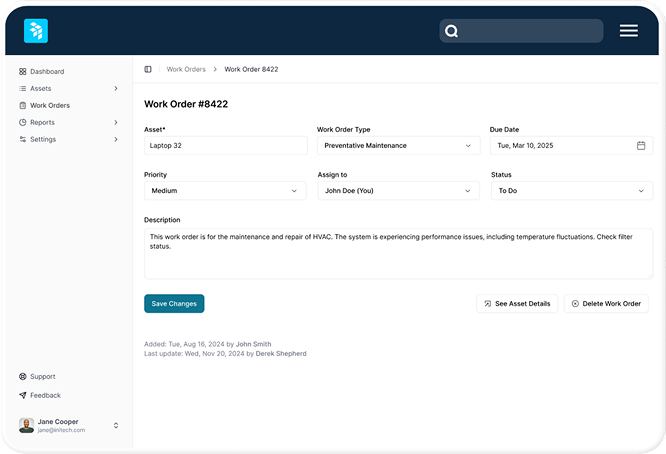Go to Work Orders breadcrumb
The image size is (666, 454).
pyautogui.click(x=186, y=69)
